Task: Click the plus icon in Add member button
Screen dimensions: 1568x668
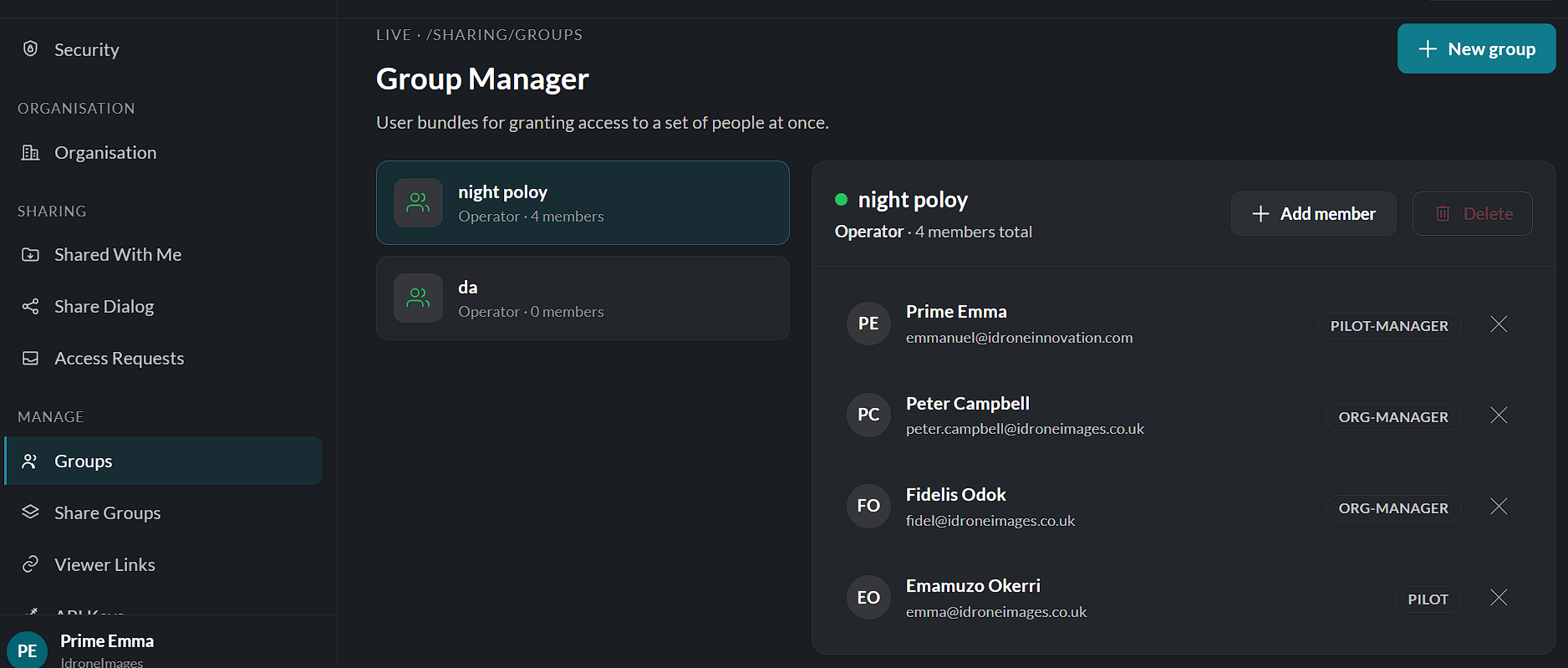Action: (x=1260, y=214)
